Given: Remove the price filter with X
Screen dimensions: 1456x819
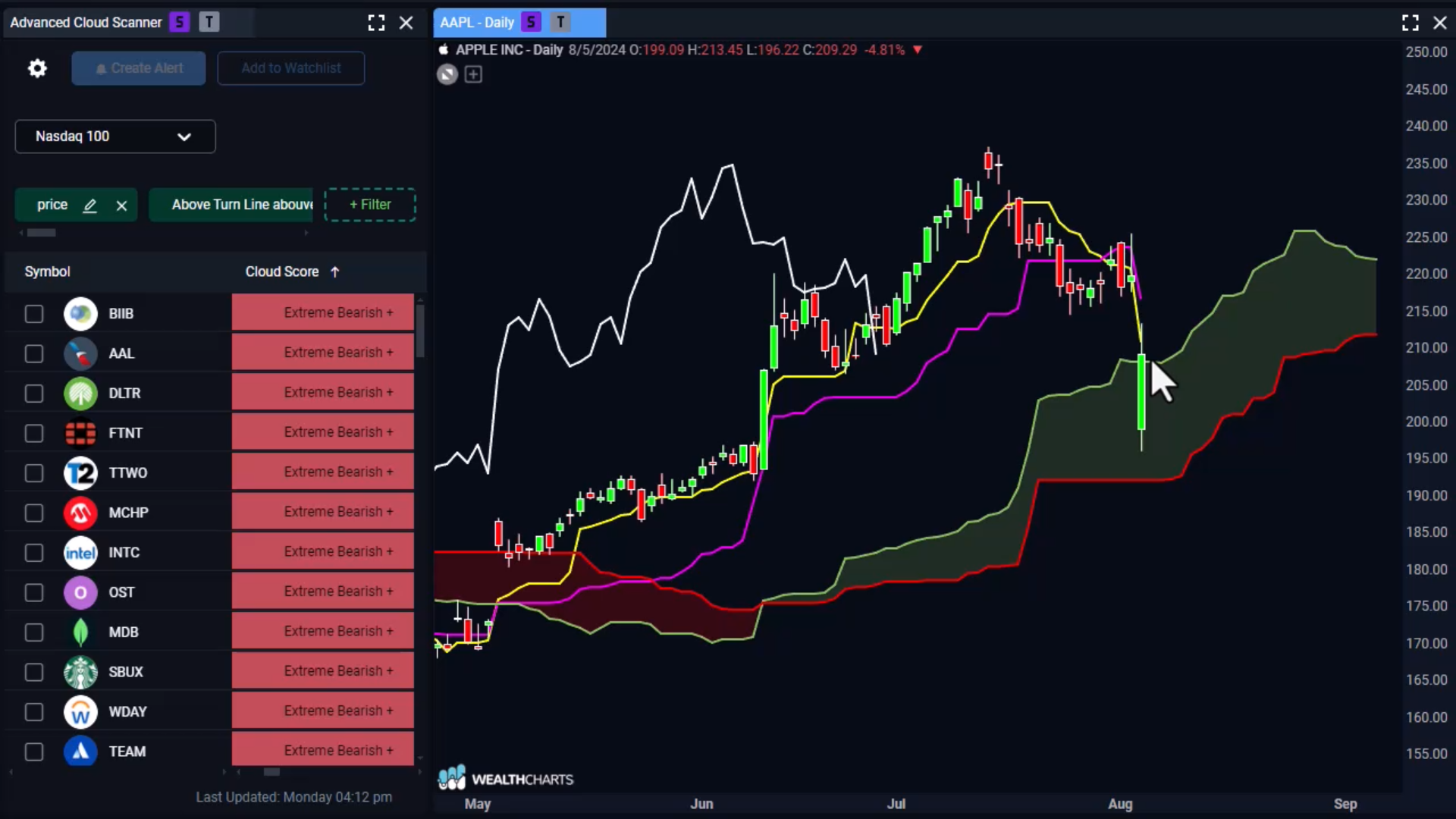Looking at the screenshot, I should click(x=121, y=206).
